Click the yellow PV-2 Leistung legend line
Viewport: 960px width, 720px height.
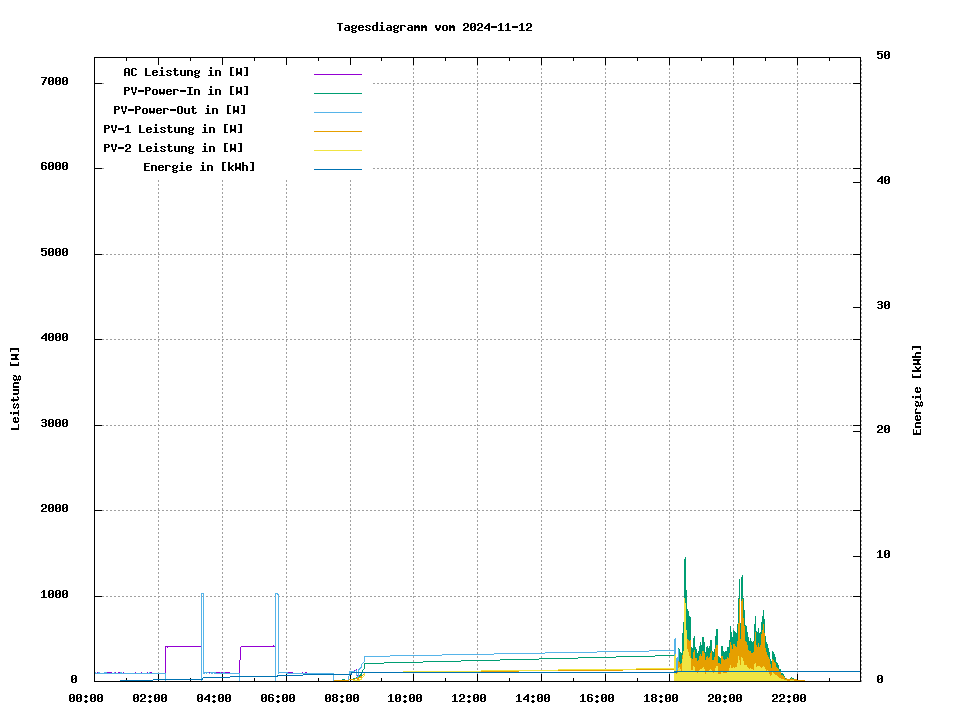[x=337, y=150]
